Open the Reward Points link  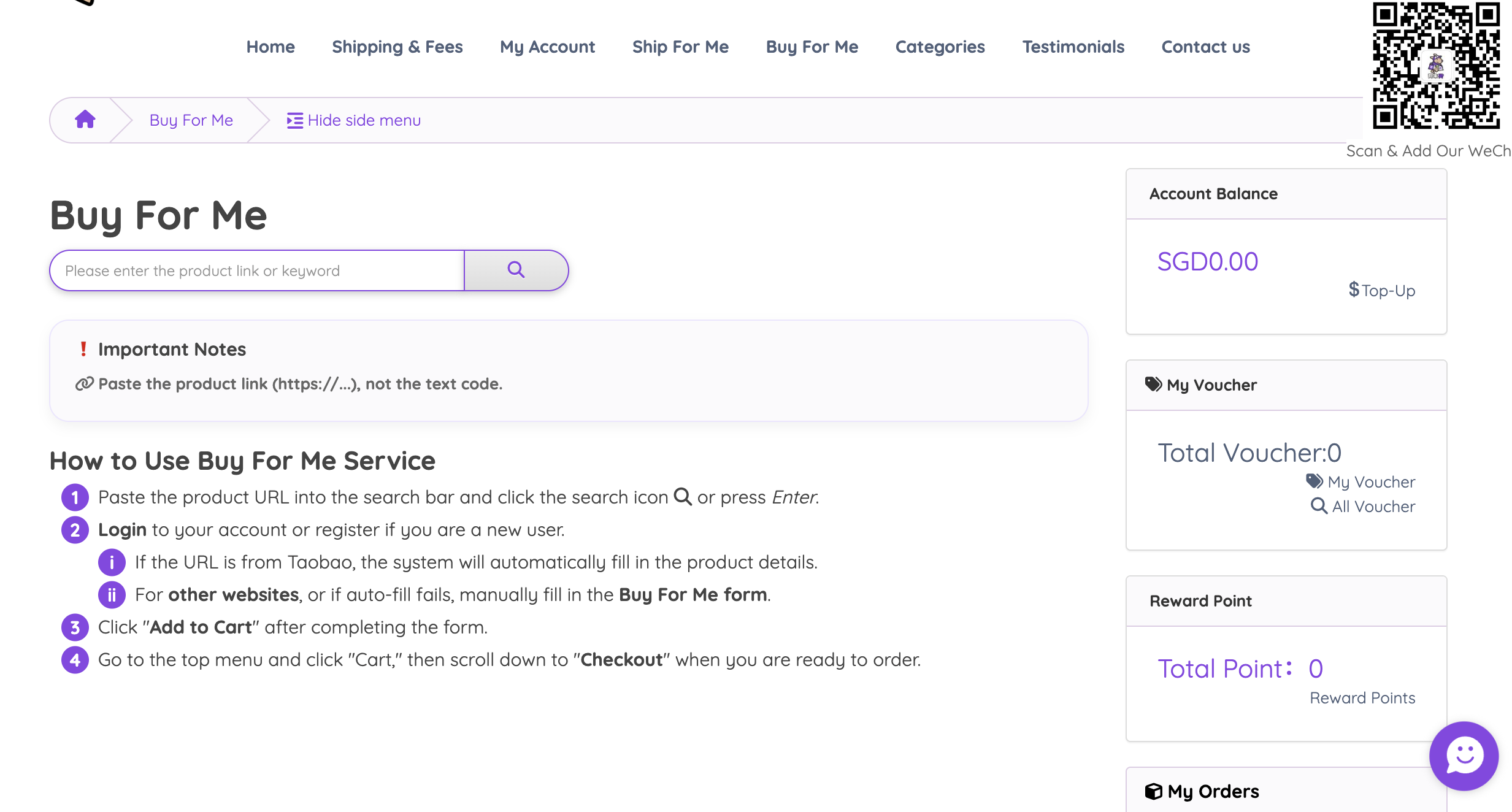[1362, 698]
